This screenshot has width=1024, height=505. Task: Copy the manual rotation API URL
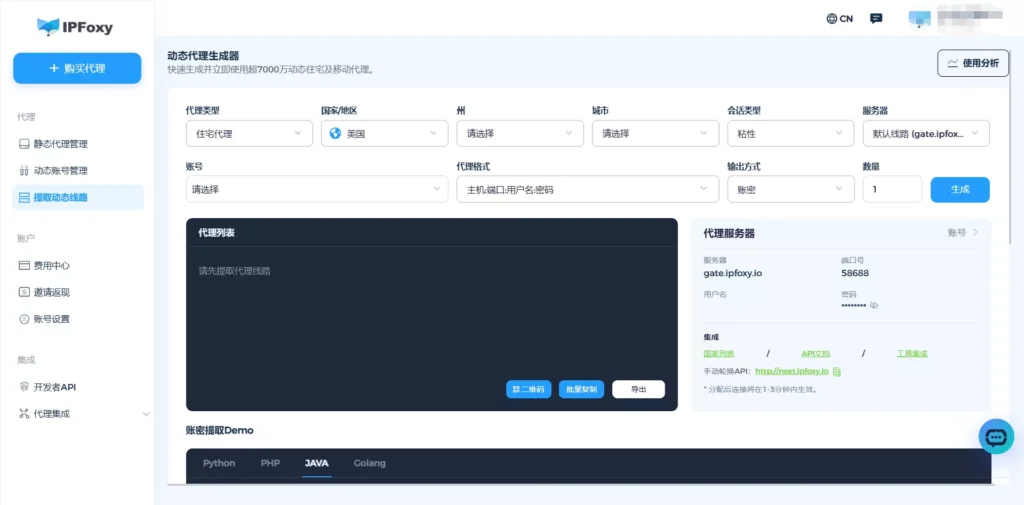pyautogui.click(x=837, y=371)
